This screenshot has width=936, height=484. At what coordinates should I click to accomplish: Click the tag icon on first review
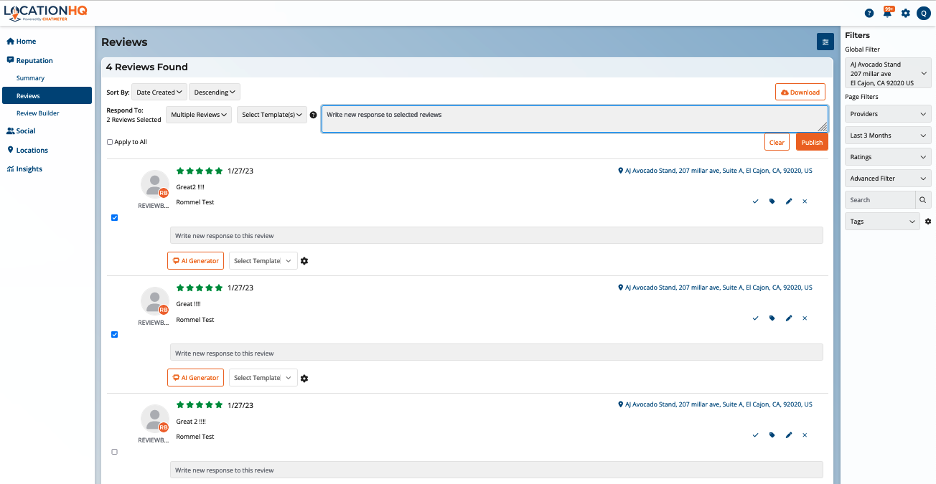pos(772,201)
